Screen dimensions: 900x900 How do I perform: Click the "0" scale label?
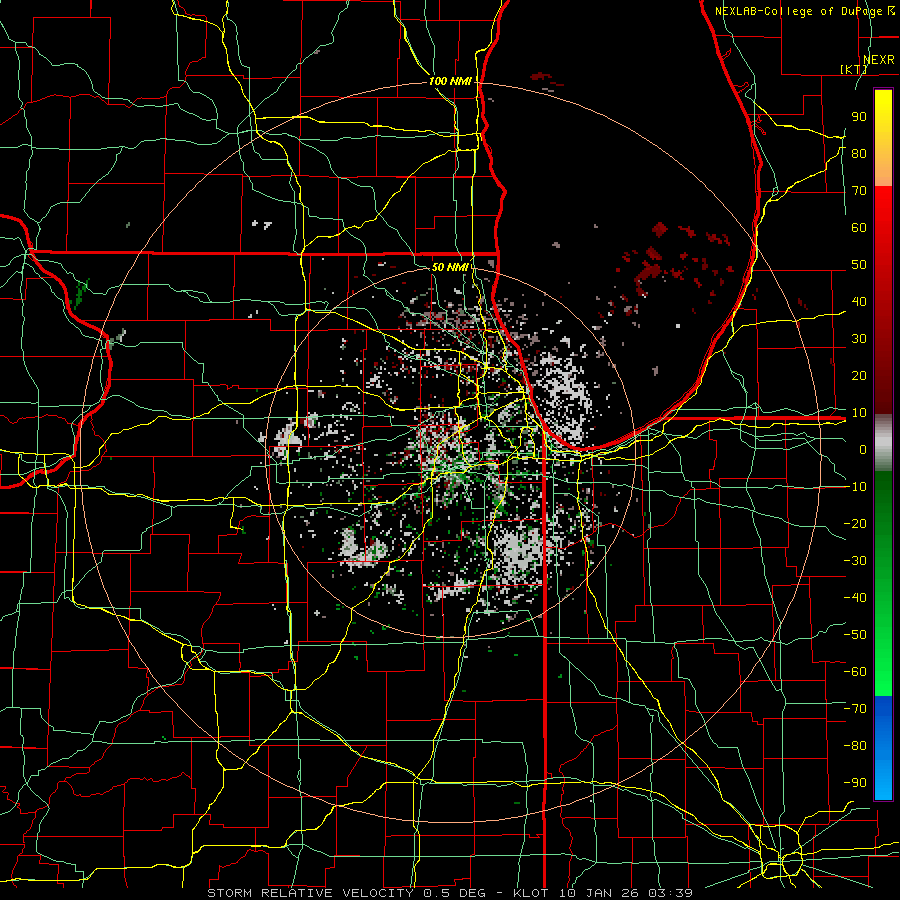863,449
